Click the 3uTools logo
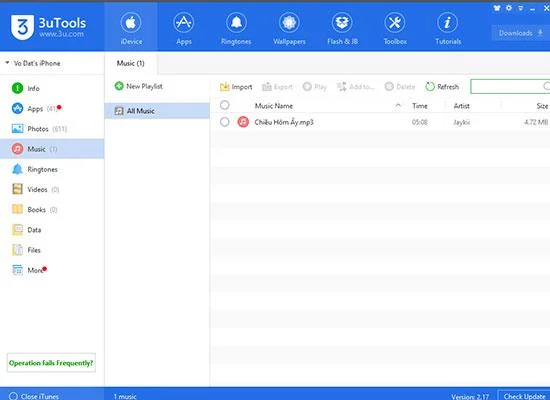The width and height of the screenshot is (550, 400). click(48, 27)
